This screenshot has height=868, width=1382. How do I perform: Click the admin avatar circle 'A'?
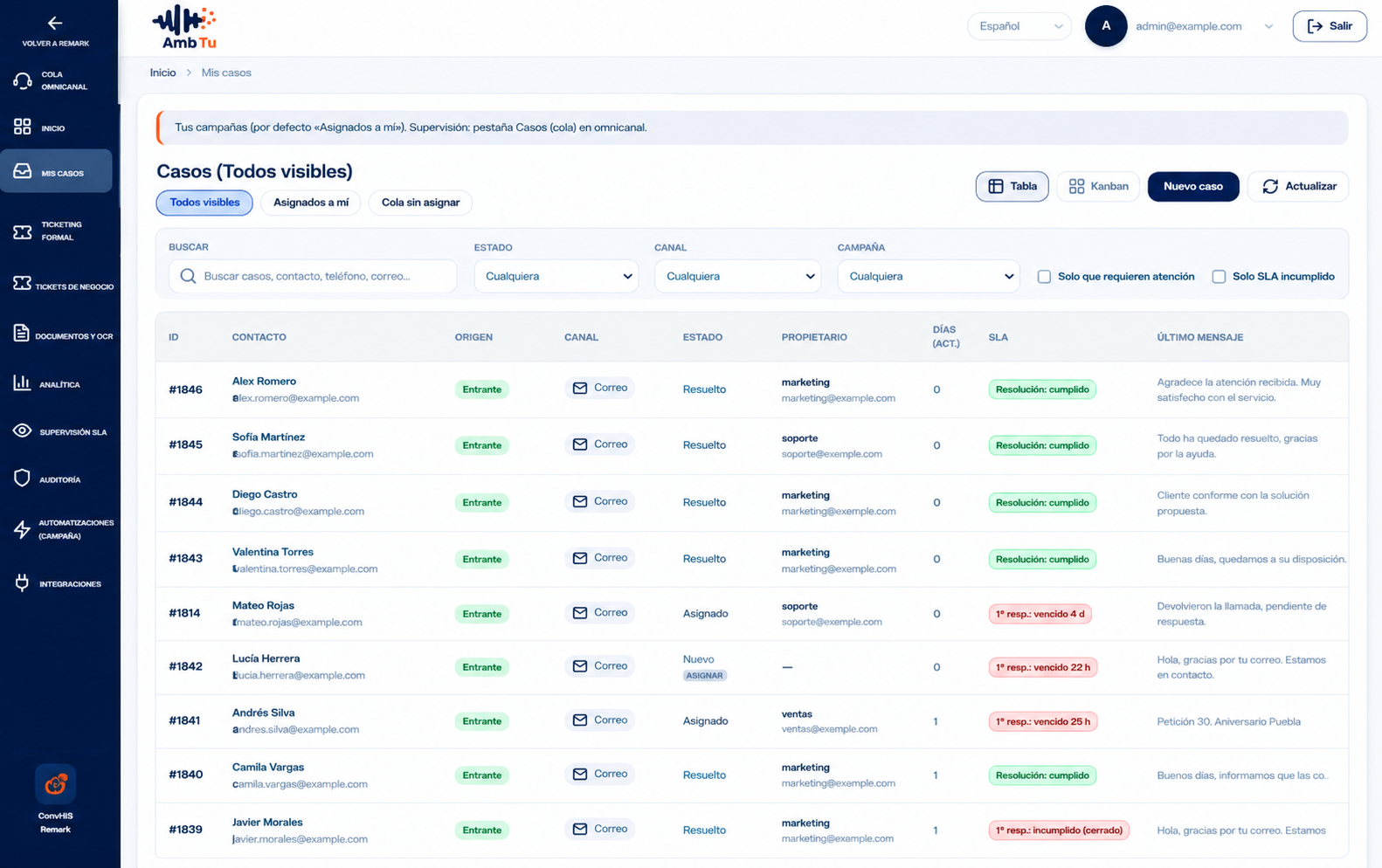point(1106,26)
